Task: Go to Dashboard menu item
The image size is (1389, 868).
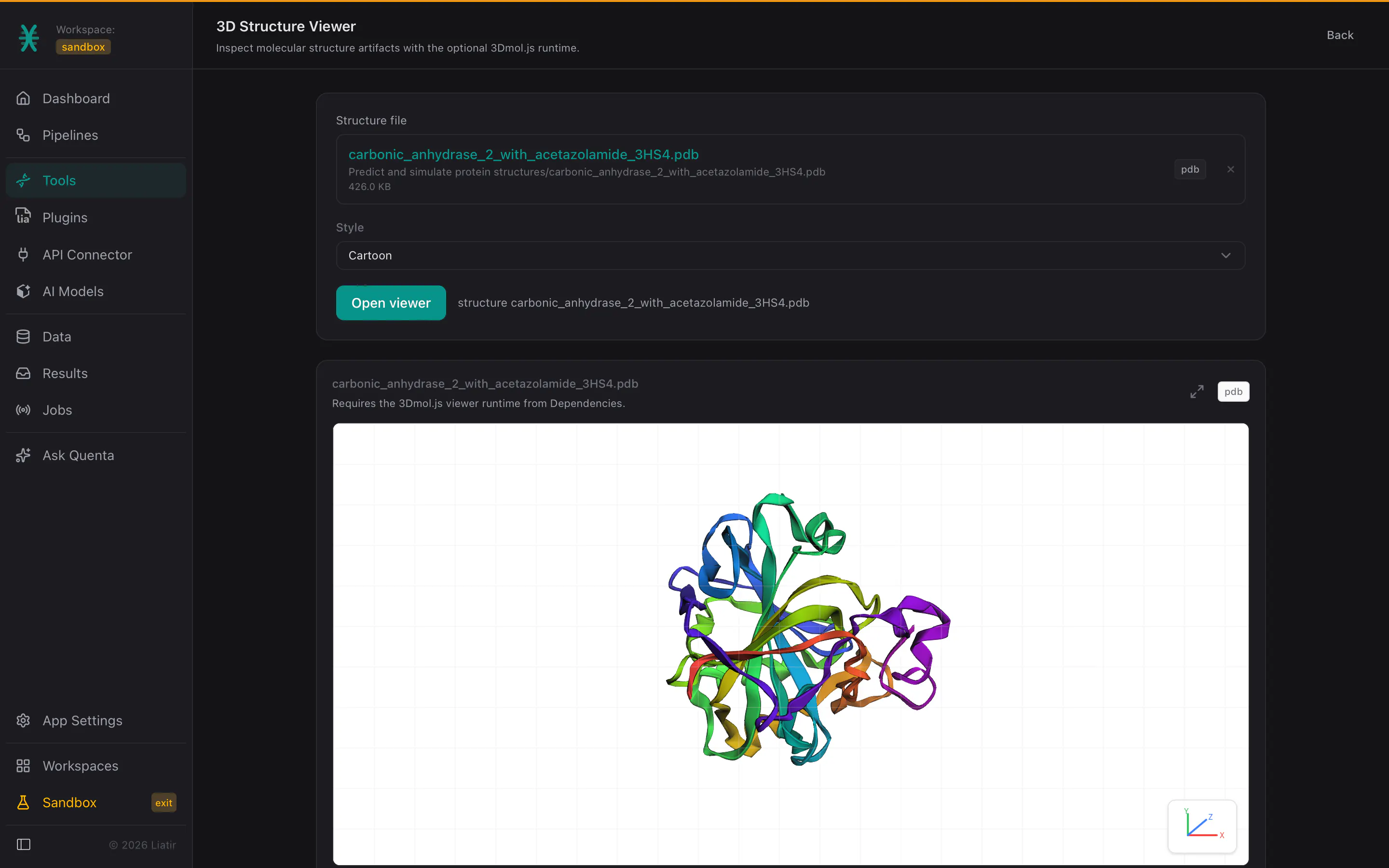Action: coord(96,98)
